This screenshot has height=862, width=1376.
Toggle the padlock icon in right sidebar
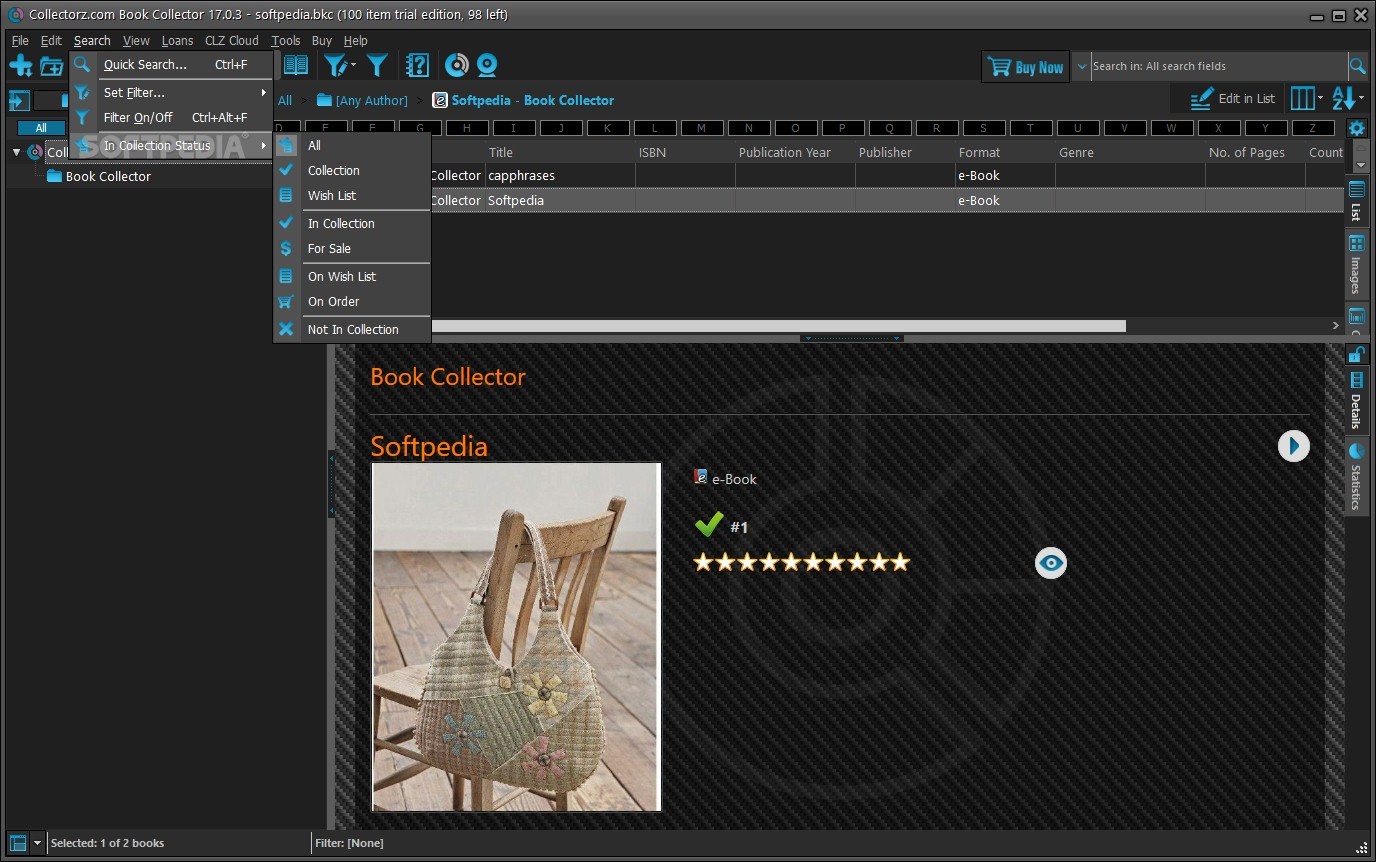pos(1356,354)
